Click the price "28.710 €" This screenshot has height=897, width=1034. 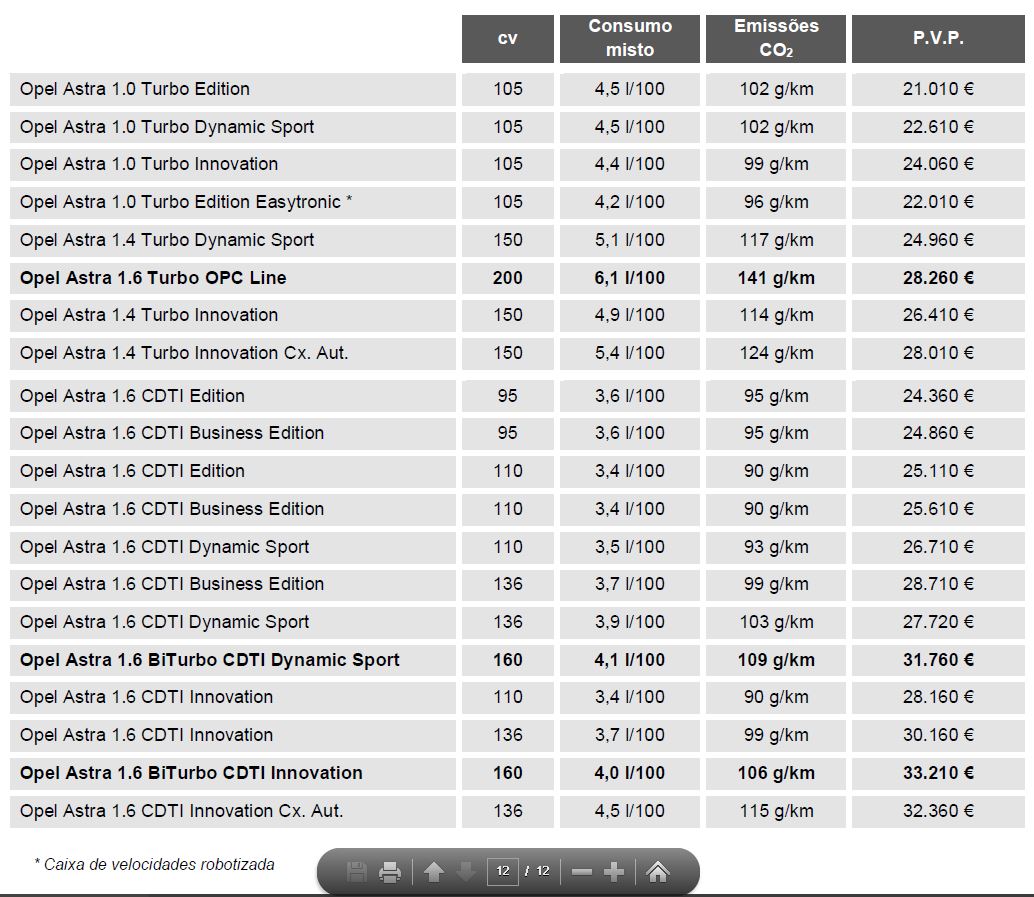[938, 584]
